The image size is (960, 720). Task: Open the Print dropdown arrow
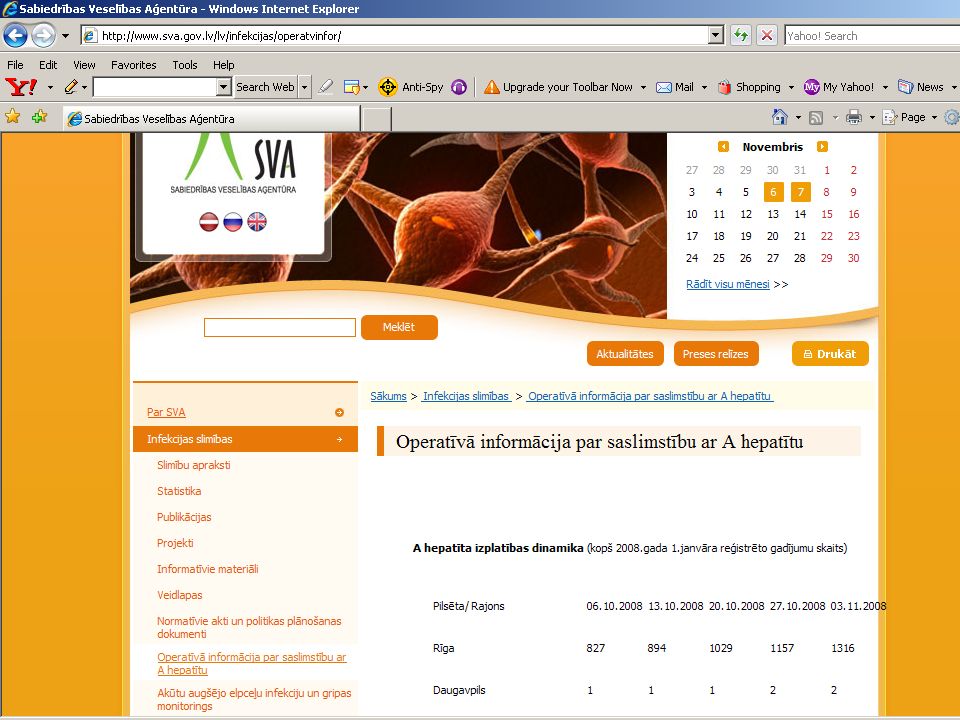pyautogui.click(x=872, y=117)
